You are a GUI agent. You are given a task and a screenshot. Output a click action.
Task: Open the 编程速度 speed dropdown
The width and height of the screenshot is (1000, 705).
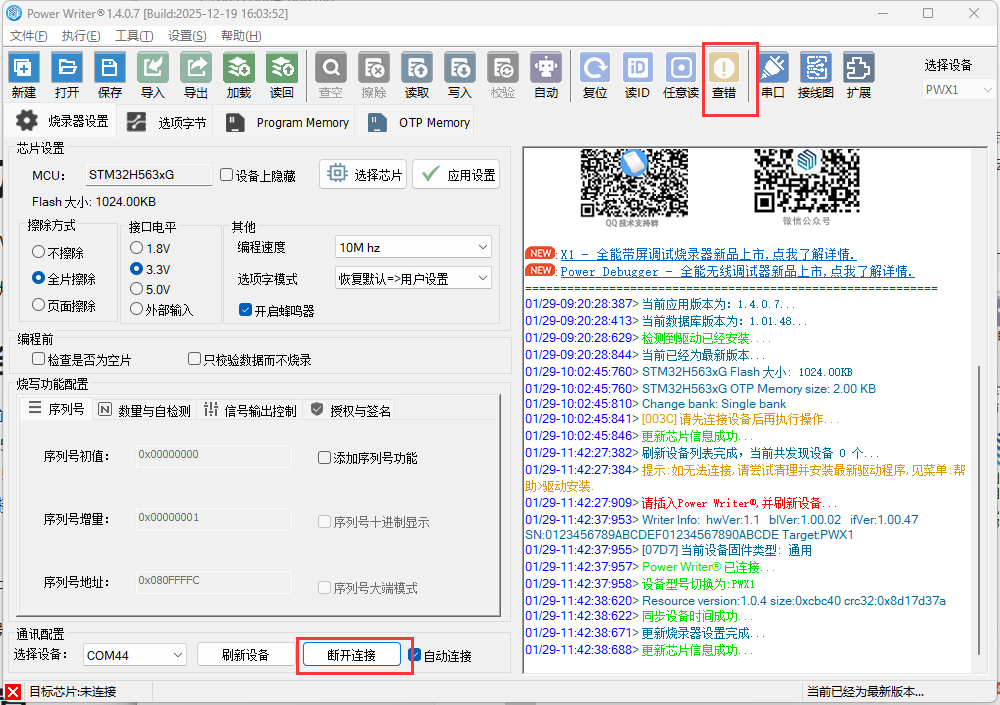413,246
